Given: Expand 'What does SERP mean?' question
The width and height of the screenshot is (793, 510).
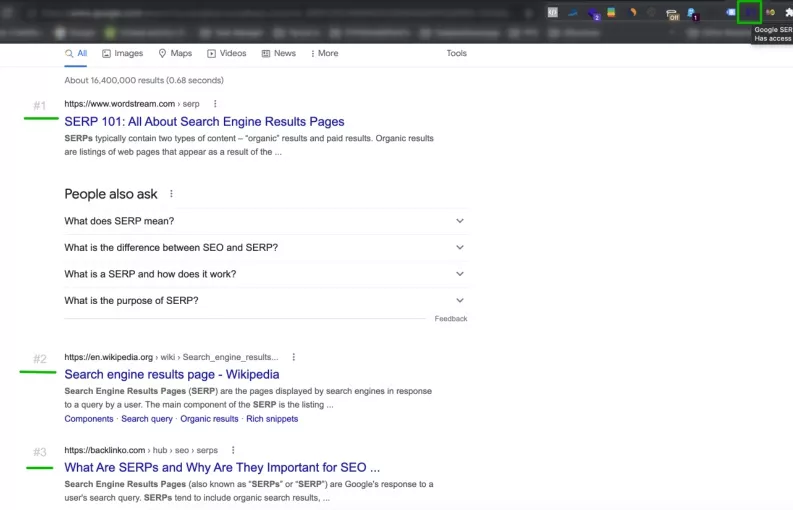Looking at the screenshot, I should (265, 221).
